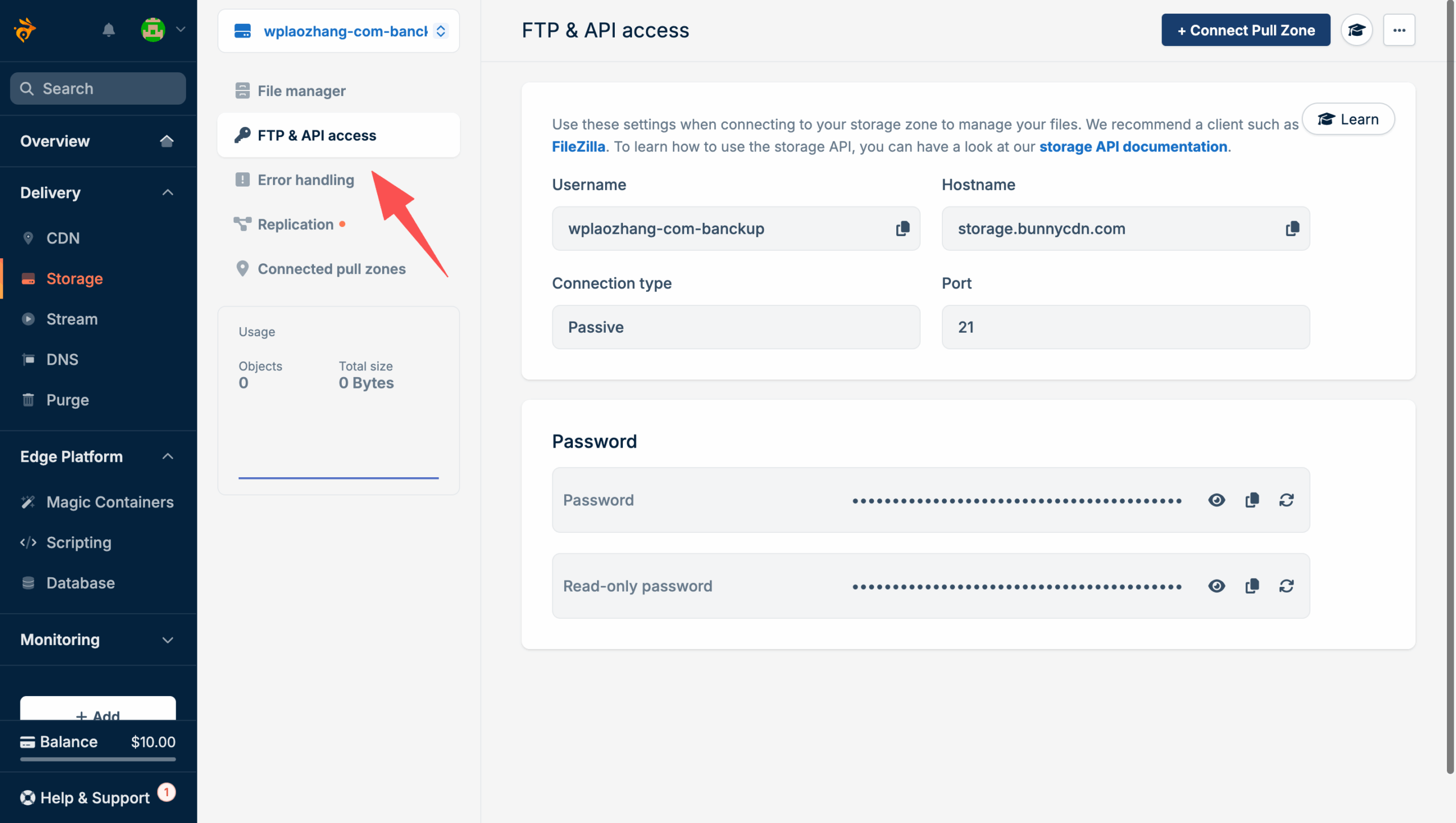This screenshot has width=1456, height=823.
Task: Collapse the Delivery sidebar section
Action: 167,193
